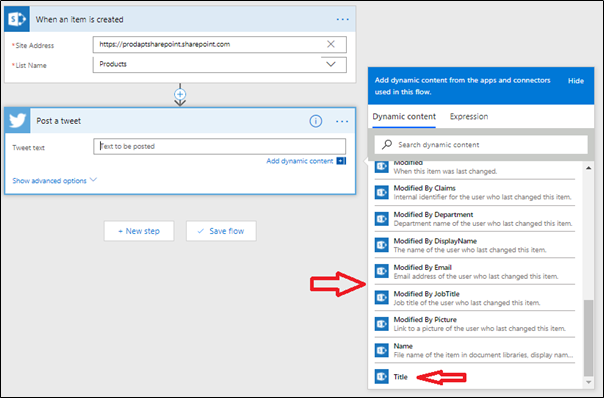Click the scrollbar up arrow
The width and height of the screenshot is (604, 398).
589,168
